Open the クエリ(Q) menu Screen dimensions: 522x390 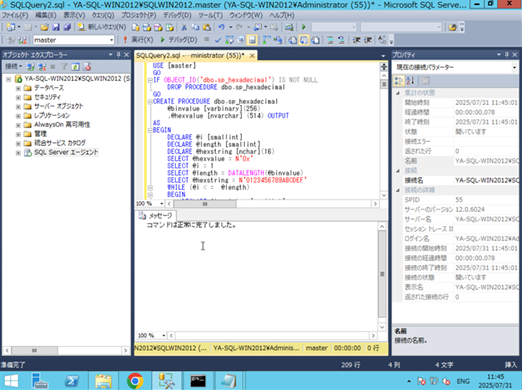tap(103, 15)
